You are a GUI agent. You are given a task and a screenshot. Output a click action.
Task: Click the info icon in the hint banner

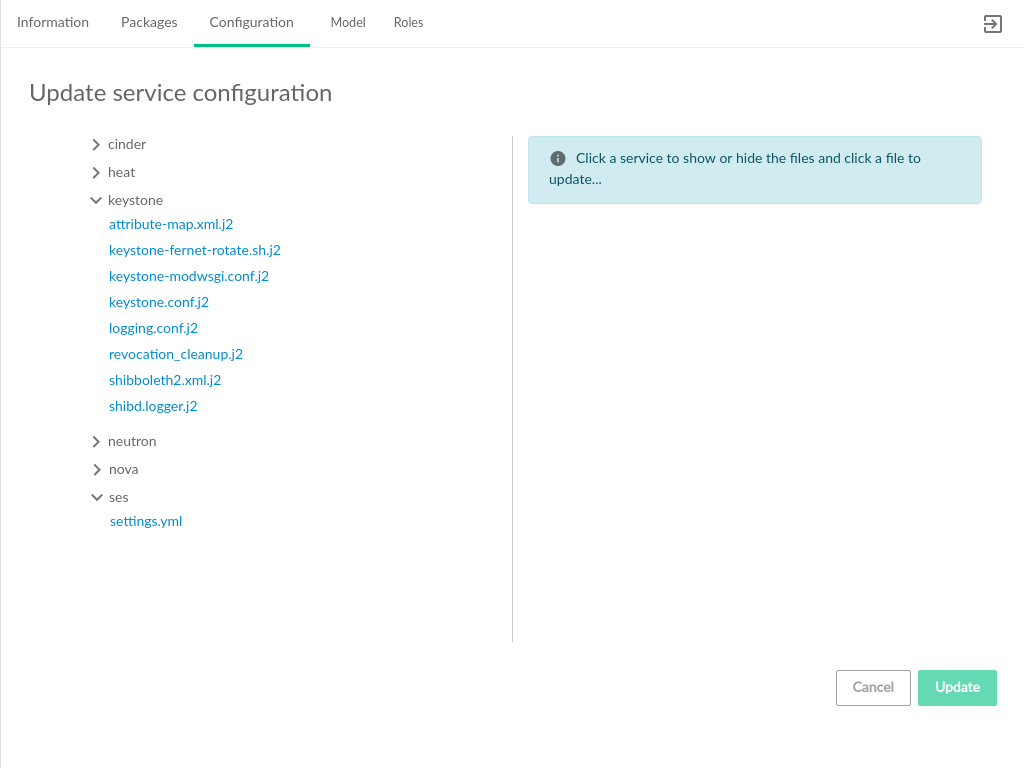[558, 159]
